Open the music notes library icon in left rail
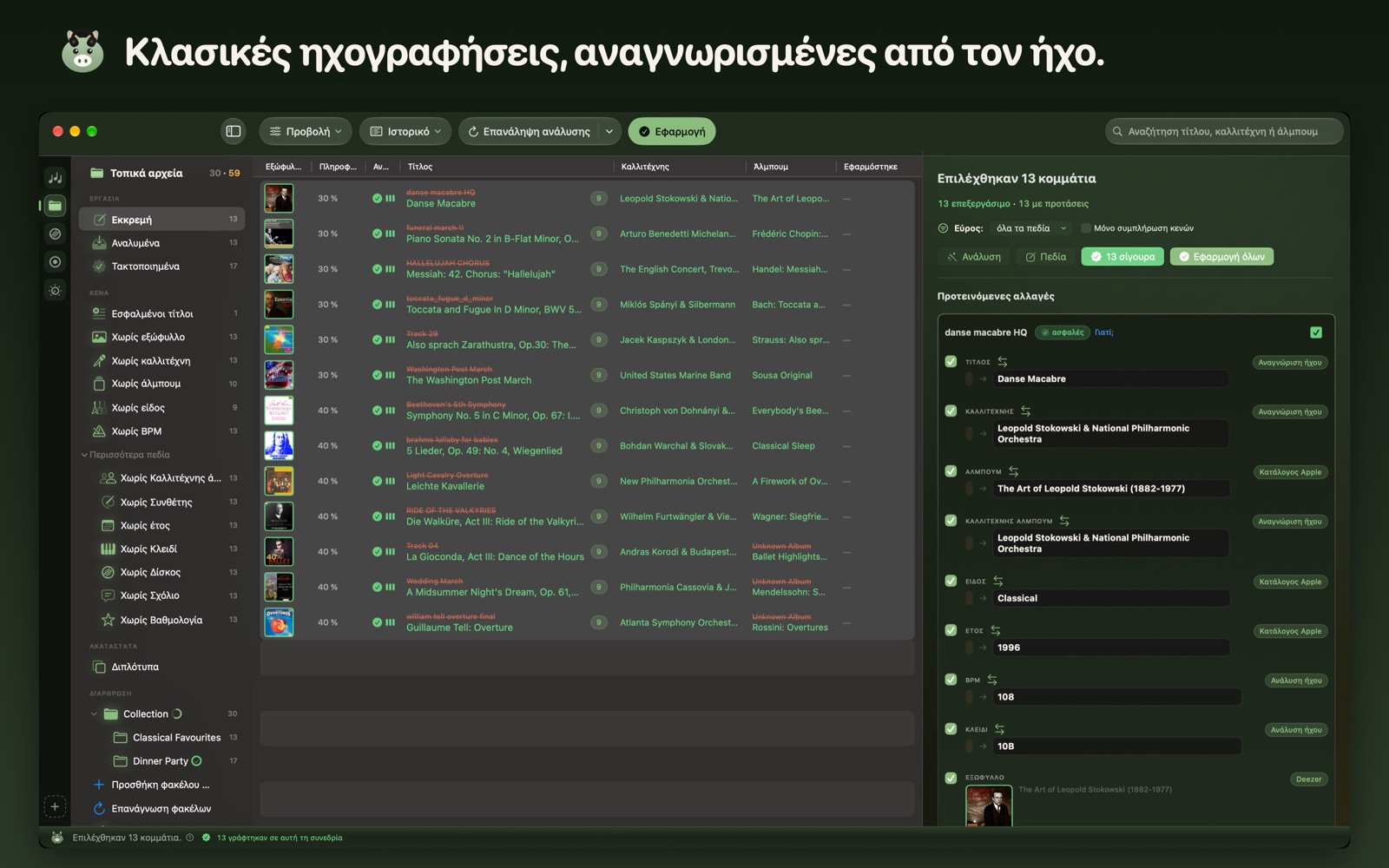 coord(55,178)
